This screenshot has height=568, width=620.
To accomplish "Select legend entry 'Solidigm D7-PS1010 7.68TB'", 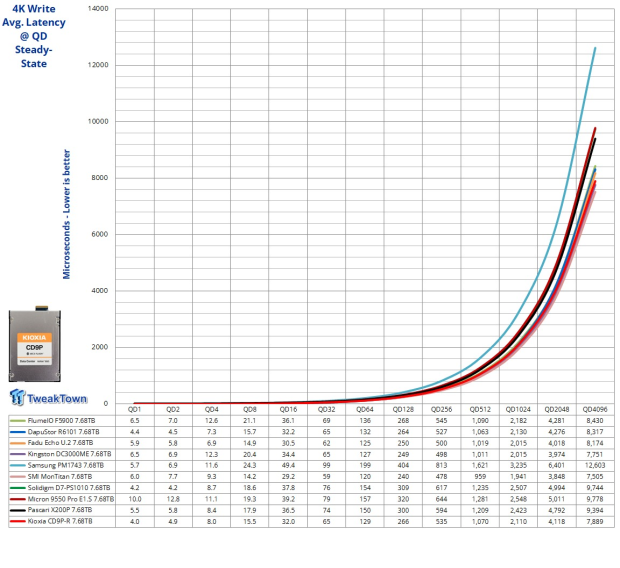I will (69, 488).
